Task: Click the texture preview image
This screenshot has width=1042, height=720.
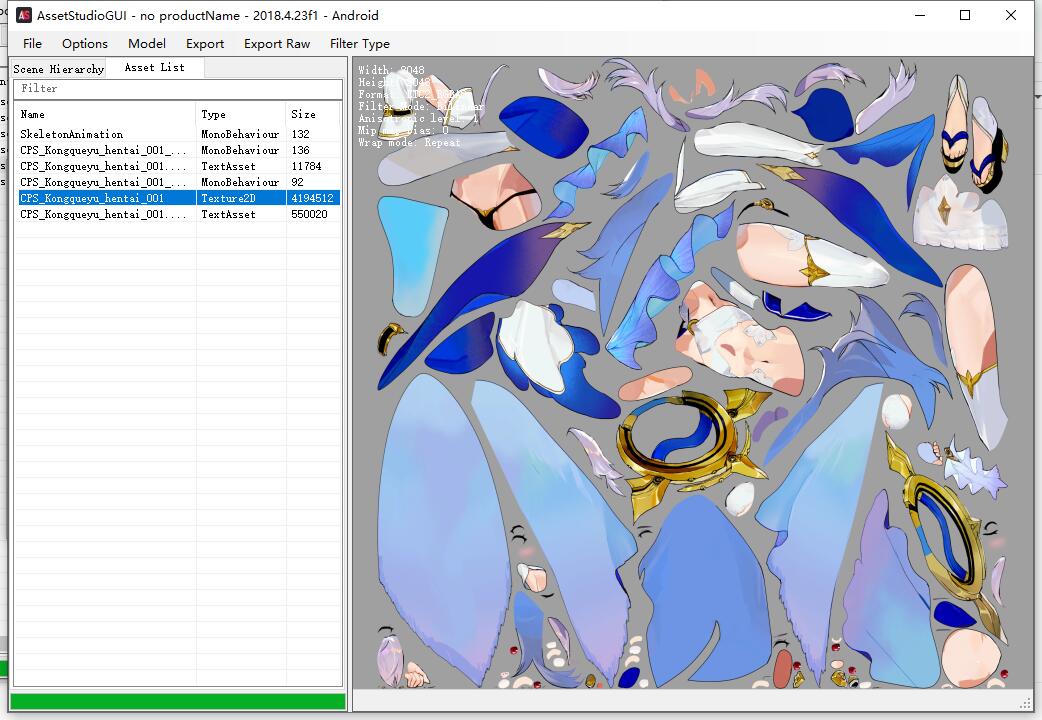Action: (692, 373)
